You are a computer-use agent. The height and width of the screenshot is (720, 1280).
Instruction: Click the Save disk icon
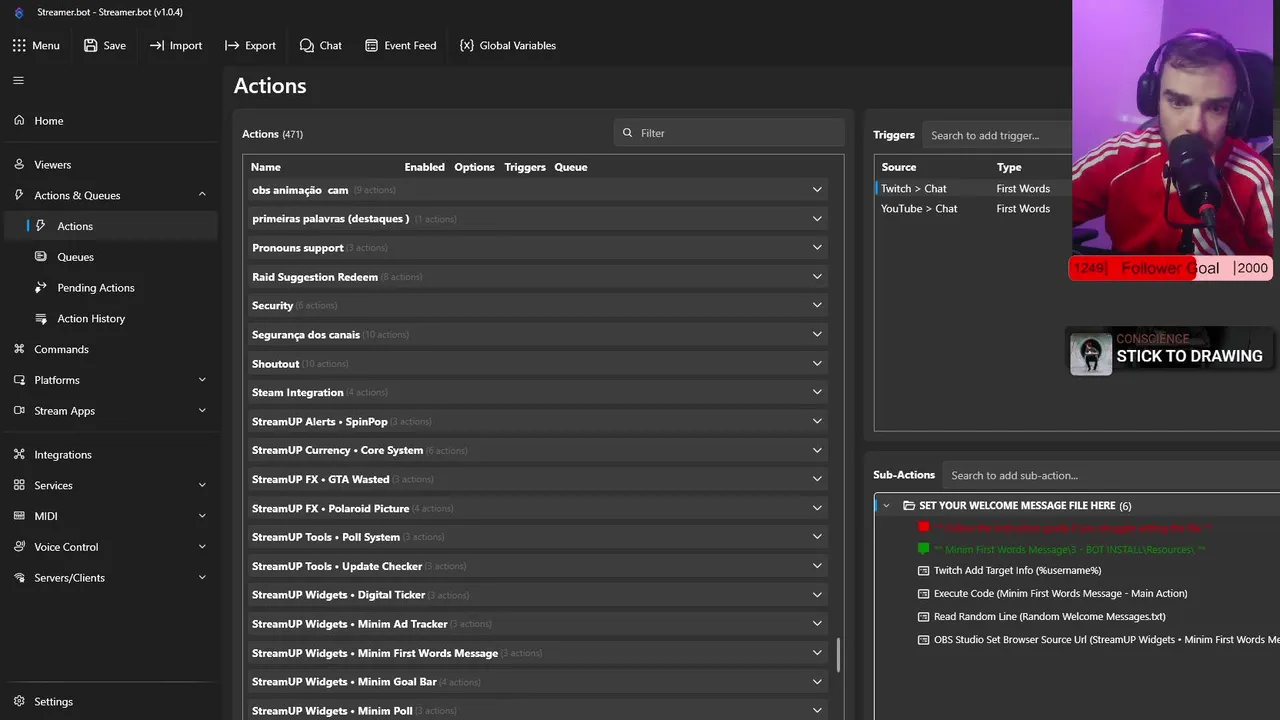point(91,45)
